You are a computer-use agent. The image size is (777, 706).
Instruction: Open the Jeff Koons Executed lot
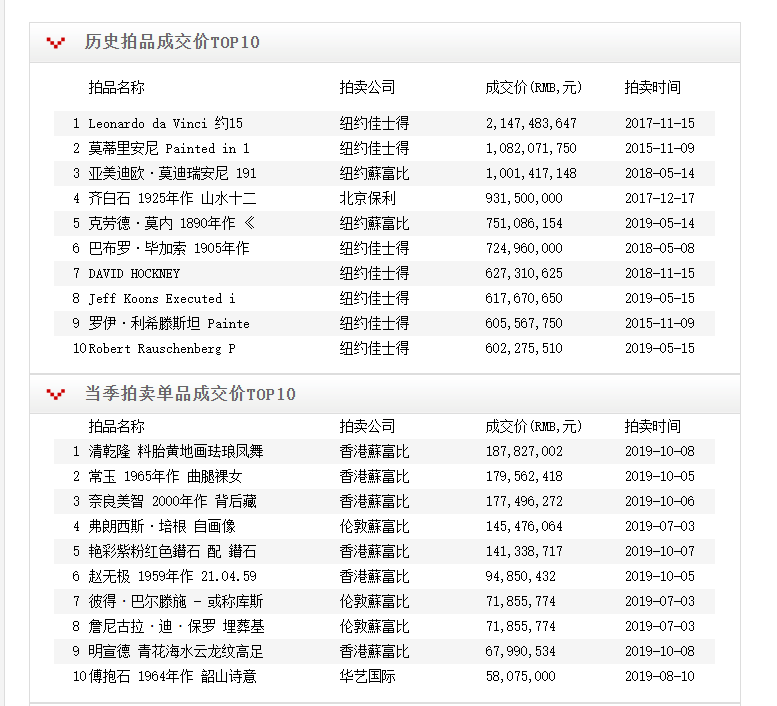click(x=162, y=298)
